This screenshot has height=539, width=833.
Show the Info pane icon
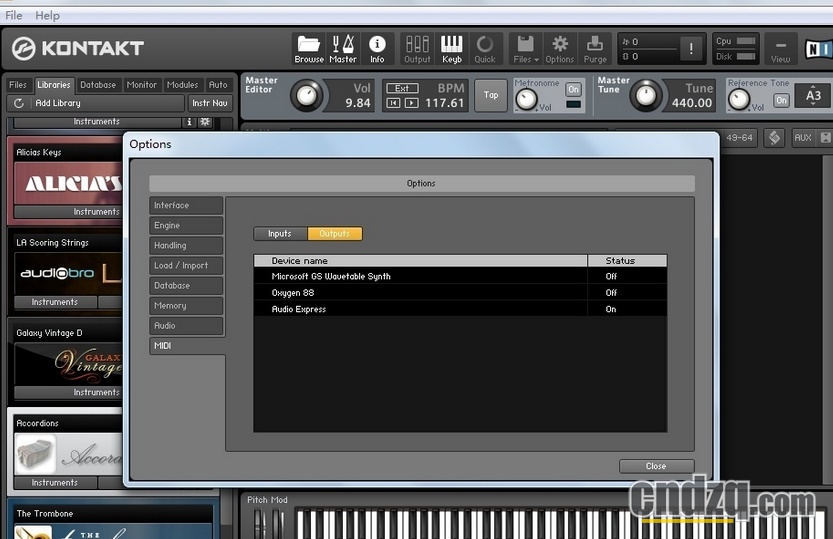point(377,49)
